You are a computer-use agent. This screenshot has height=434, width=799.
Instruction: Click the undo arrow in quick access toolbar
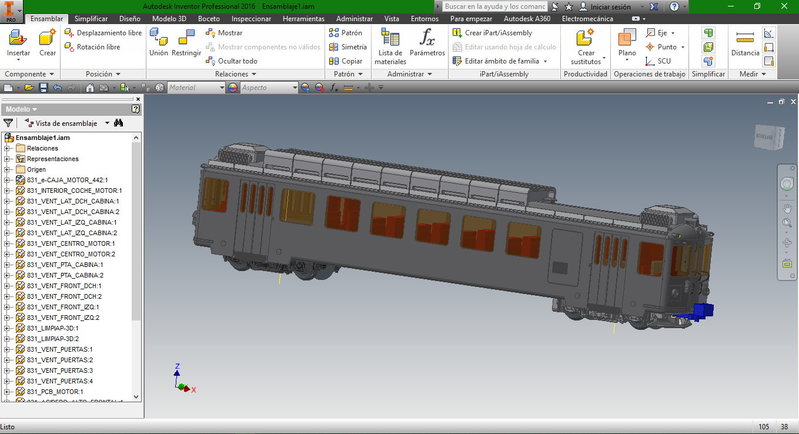57,88
